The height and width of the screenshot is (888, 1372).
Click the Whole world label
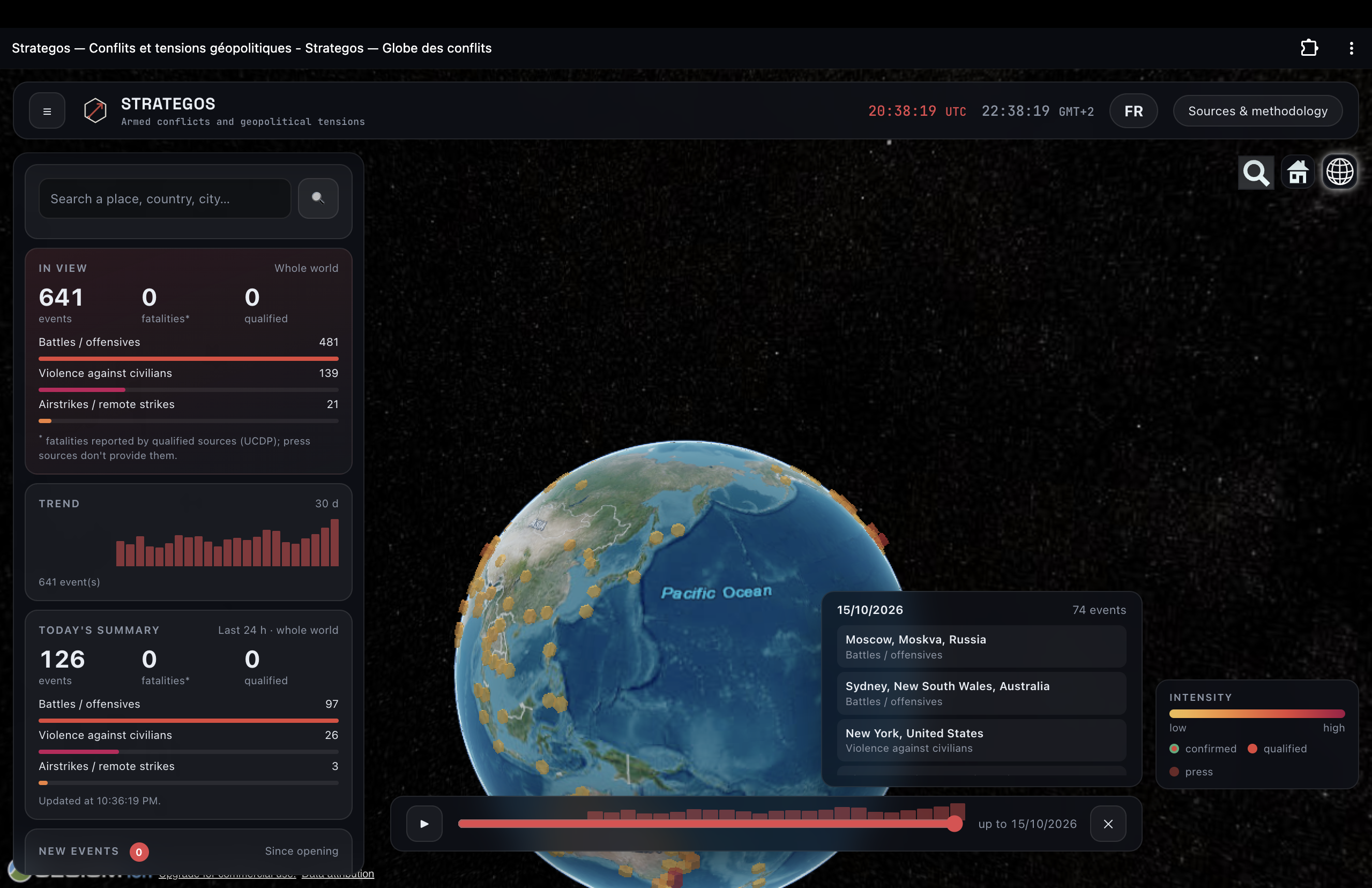[x=306, y=268]
